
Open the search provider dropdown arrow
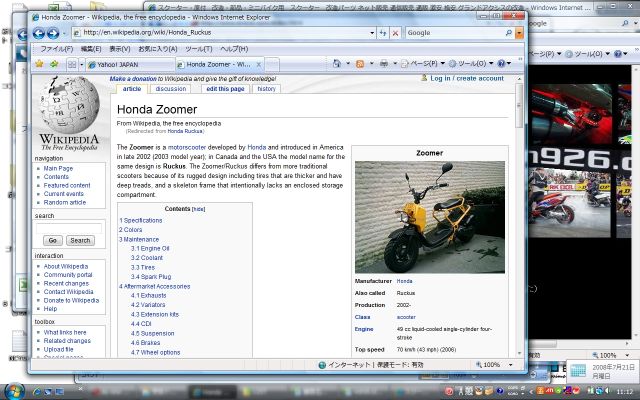[519, 33]
